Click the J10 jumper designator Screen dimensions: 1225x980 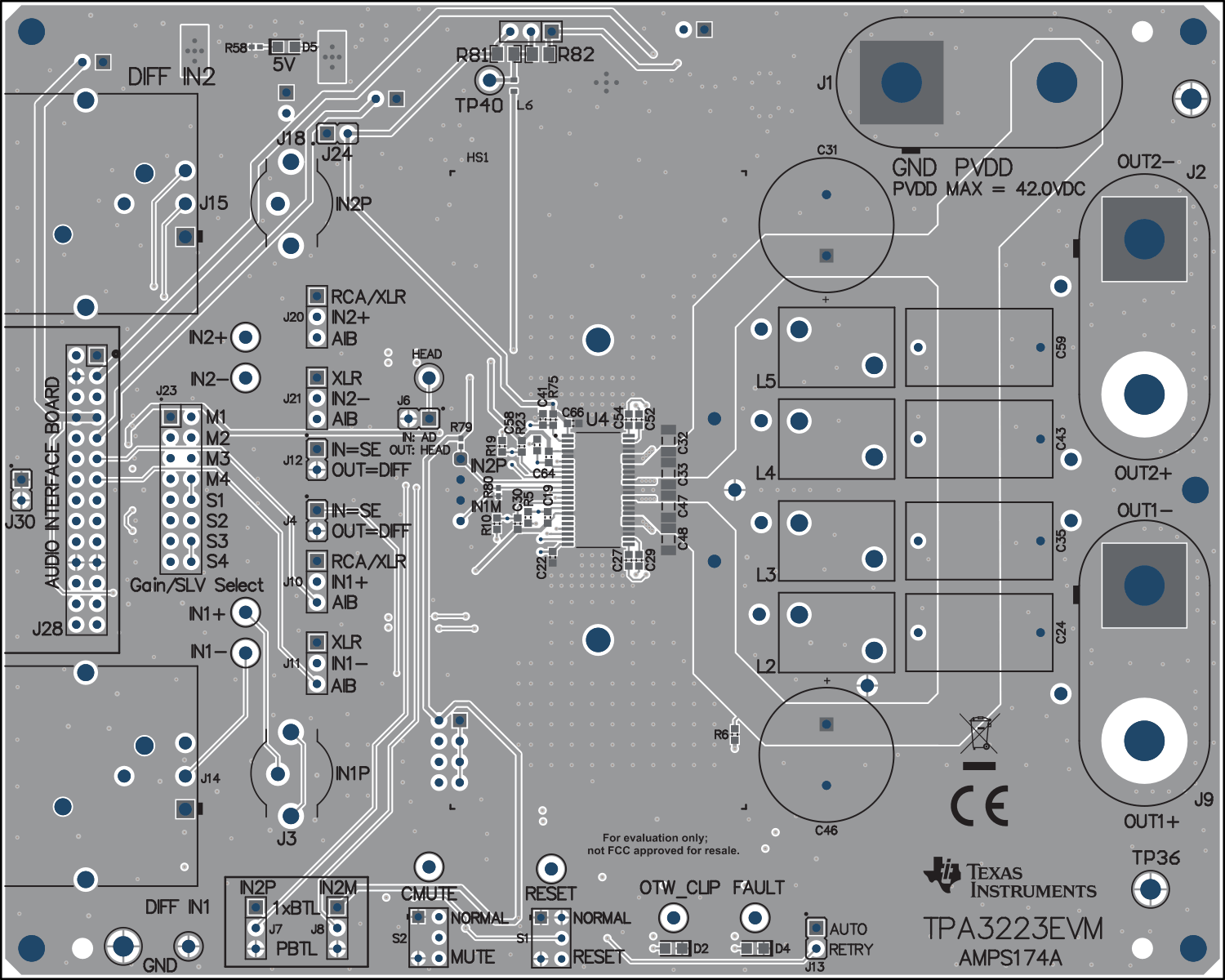(x=293, y=581)
